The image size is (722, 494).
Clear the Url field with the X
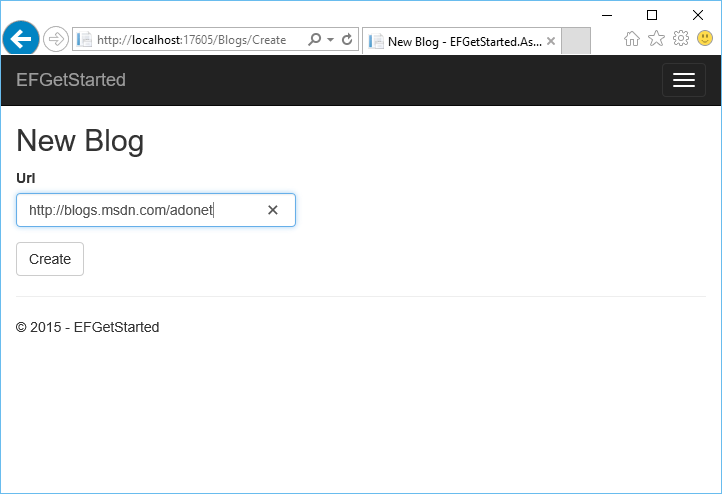pos(272,210)
